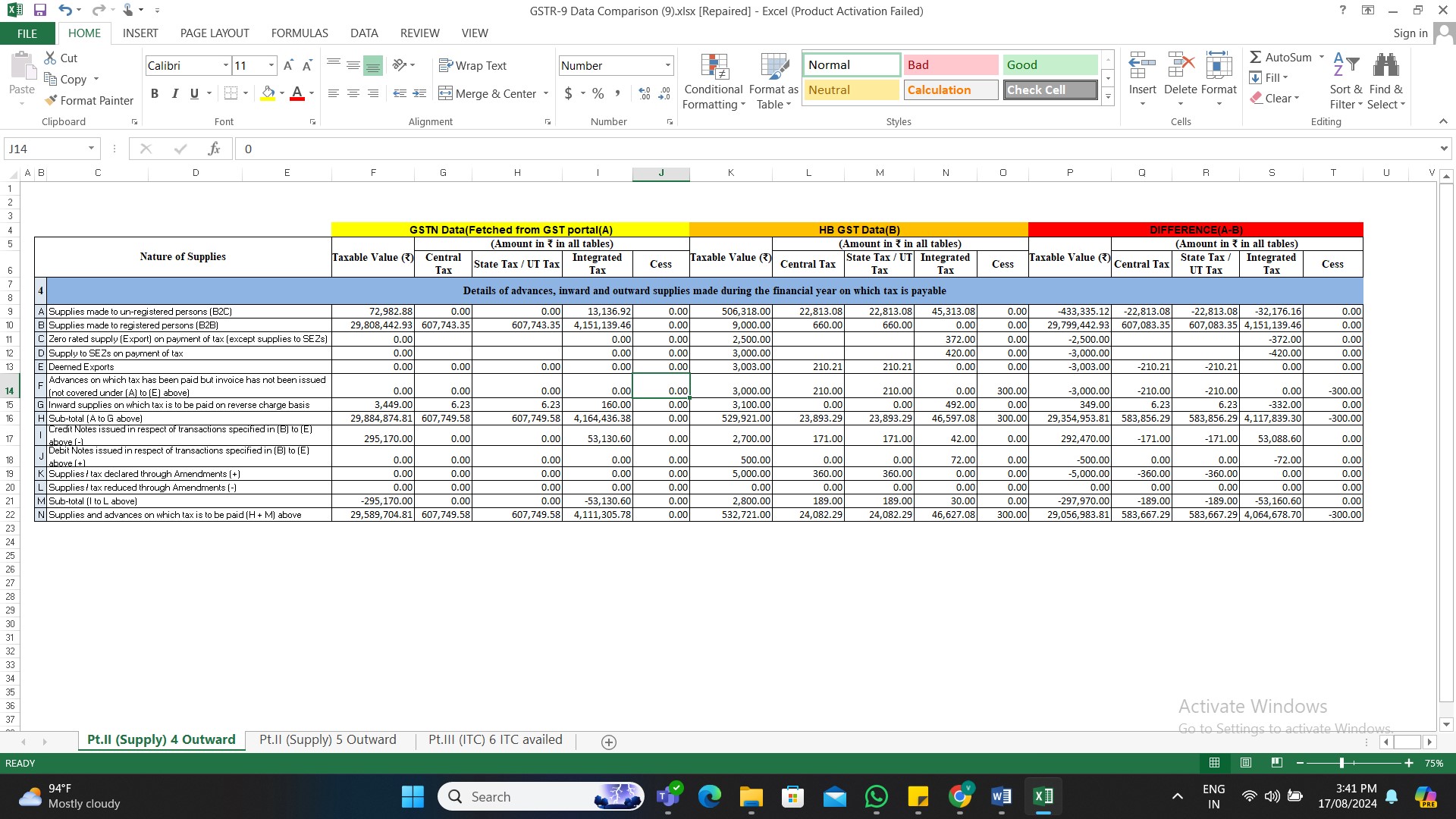Toggle Wrap Text

472,66
